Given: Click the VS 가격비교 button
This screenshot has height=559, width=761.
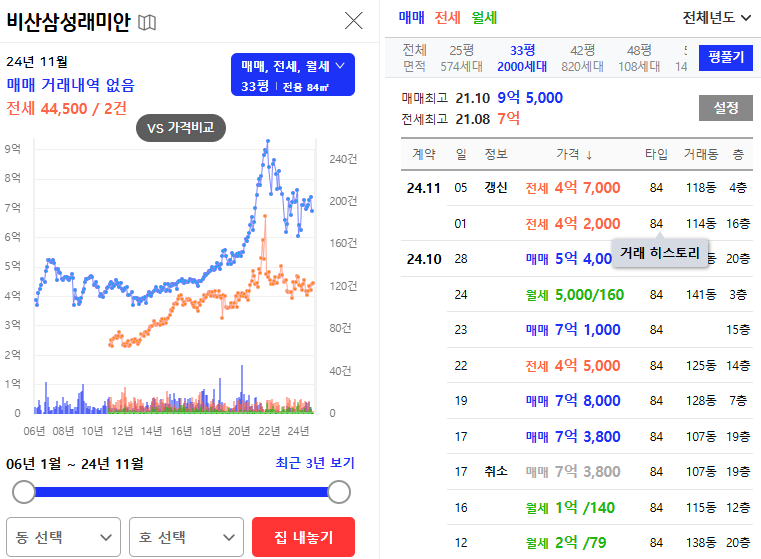Looking at the screenshot, I should tap(181, 128).
